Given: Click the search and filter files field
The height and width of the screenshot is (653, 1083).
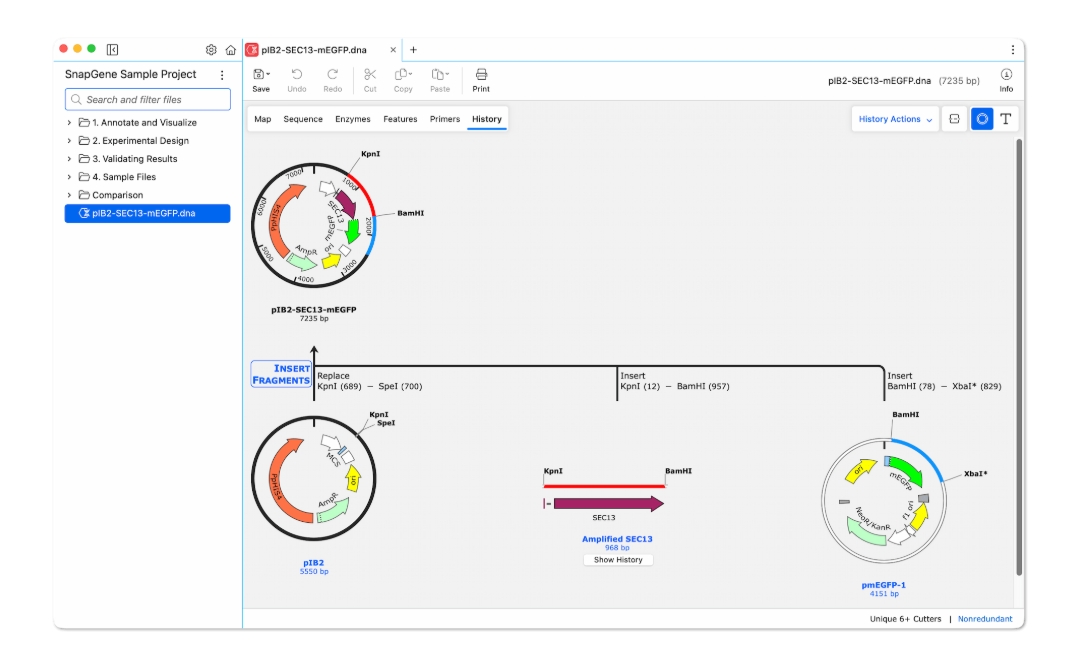Looking at the screenshot, I should coord(148,100).
